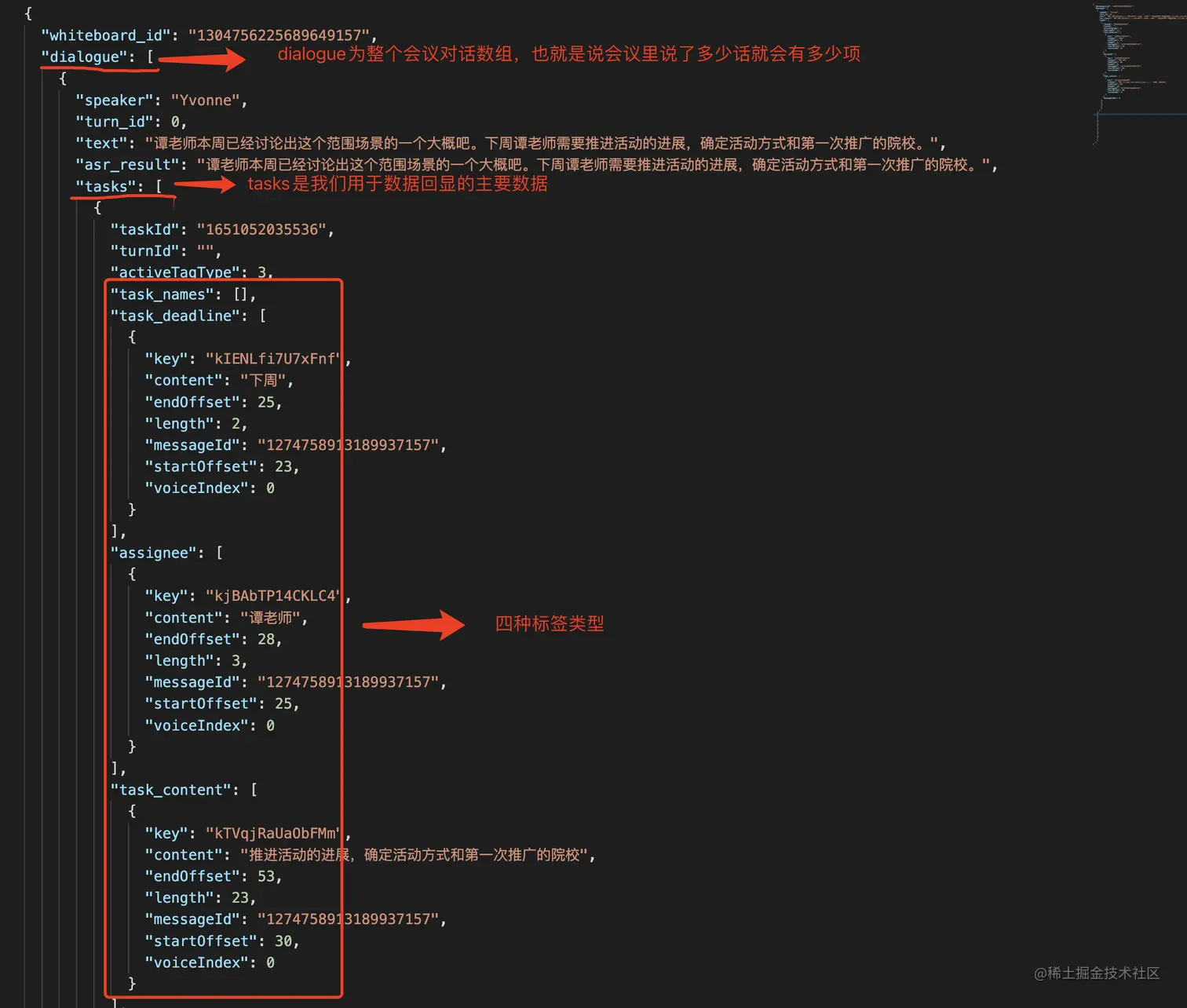The width and height of the screenshot is (1187, 1008).
Task: Select the "speaker": "Yvonne" line
Action: 162,100
